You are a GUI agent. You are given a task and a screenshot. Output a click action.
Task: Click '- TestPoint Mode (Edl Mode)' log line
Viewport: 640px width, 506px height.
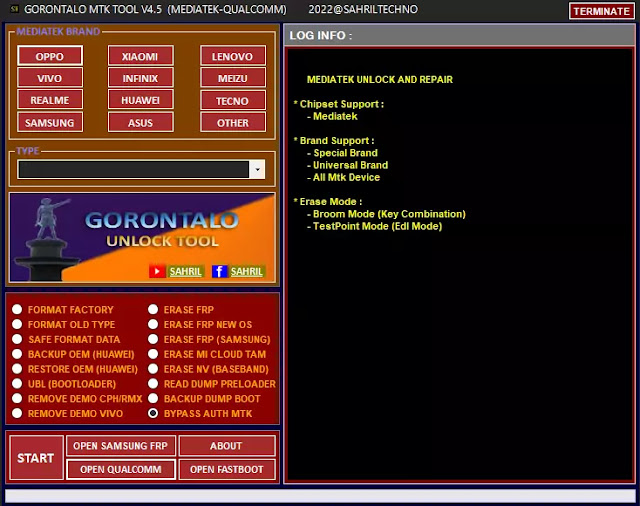click(x=374, y=226)
